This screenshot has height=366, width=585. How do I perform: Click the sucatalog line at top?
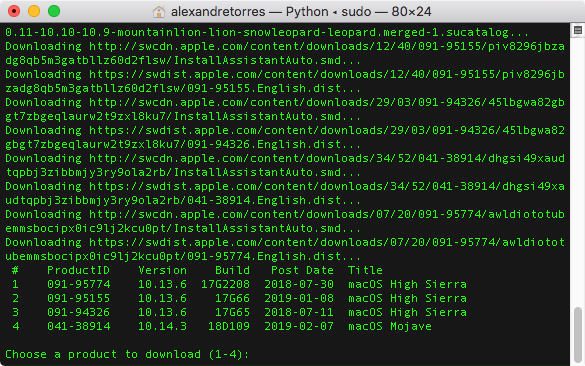point(267,32)
